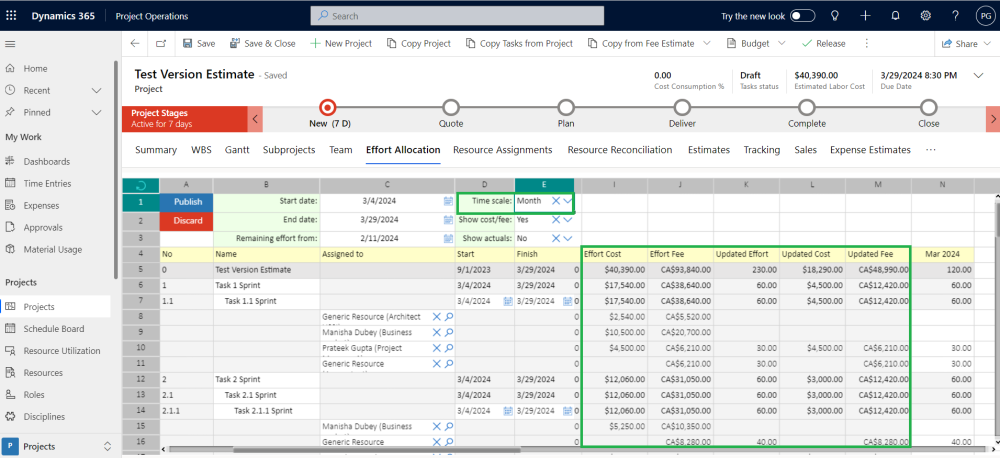Select the Quote stage on process bar

coord(451,108)
